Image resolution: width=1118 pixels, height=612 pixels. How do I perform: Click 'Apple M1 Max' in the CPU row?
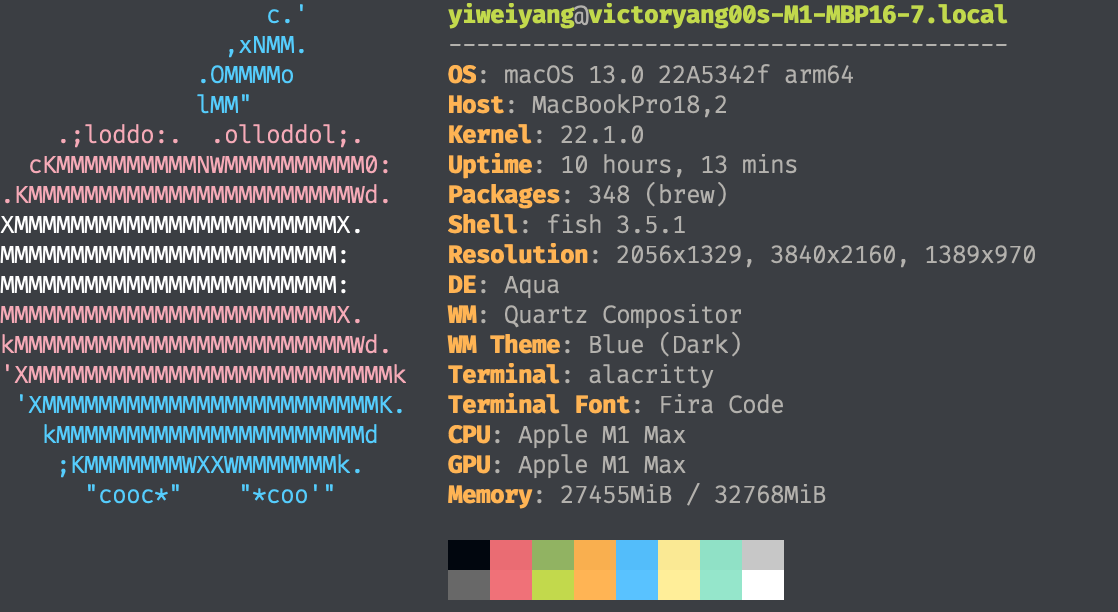point(602,434)
